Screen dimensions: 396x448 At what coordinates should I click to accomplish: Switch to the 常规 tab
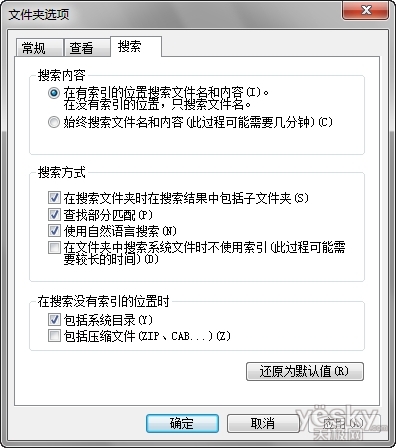[x=39, y=48]
